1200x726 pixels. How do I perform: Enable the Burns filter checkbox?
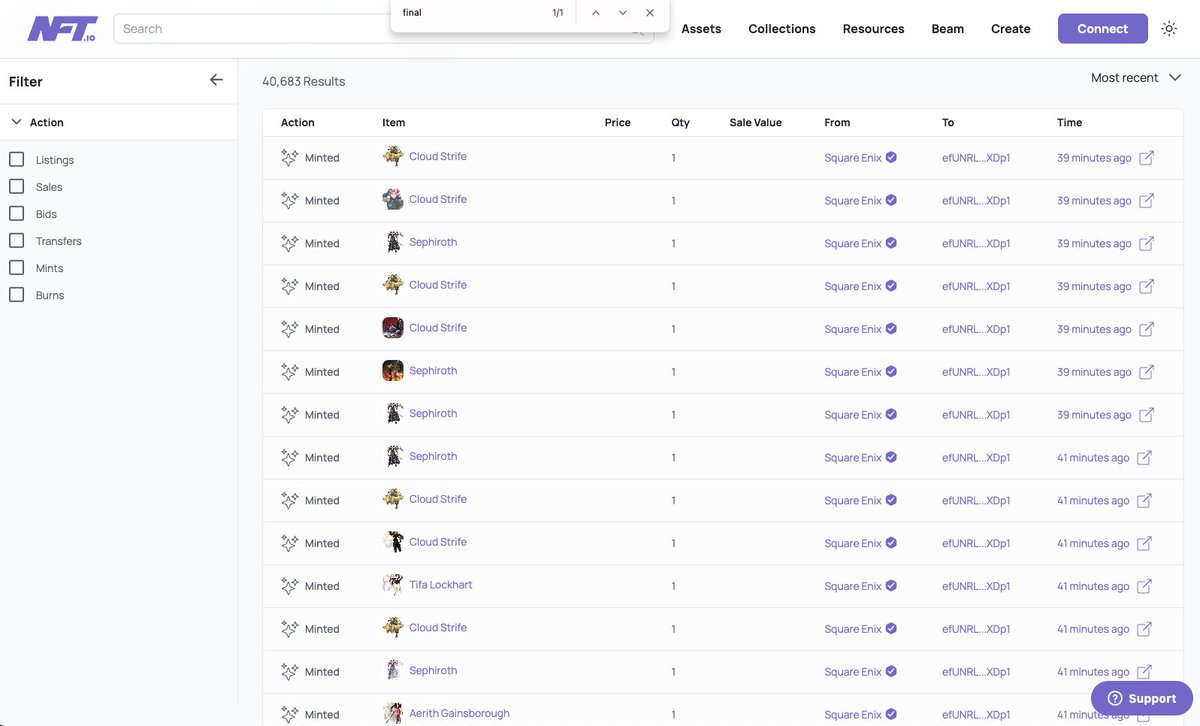(x=16, y=294)
